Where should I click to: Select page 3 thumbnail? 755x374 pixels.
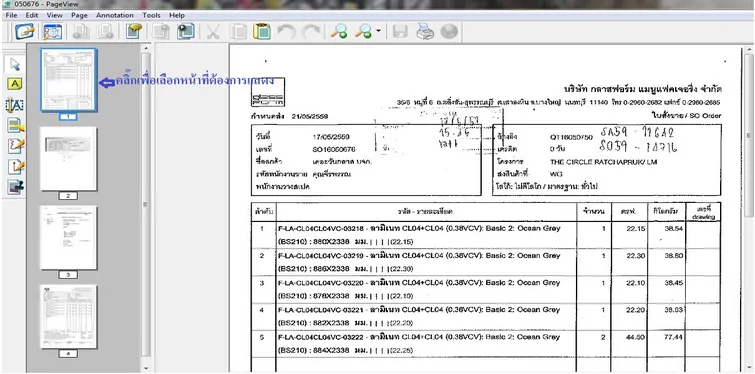(x=68, y=238)
